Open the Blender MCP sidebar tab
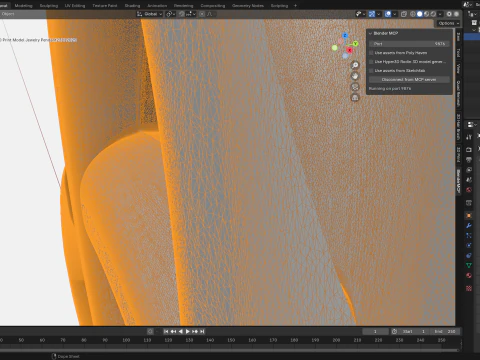This screenshot has height=360, width=480. coord(458,181)
